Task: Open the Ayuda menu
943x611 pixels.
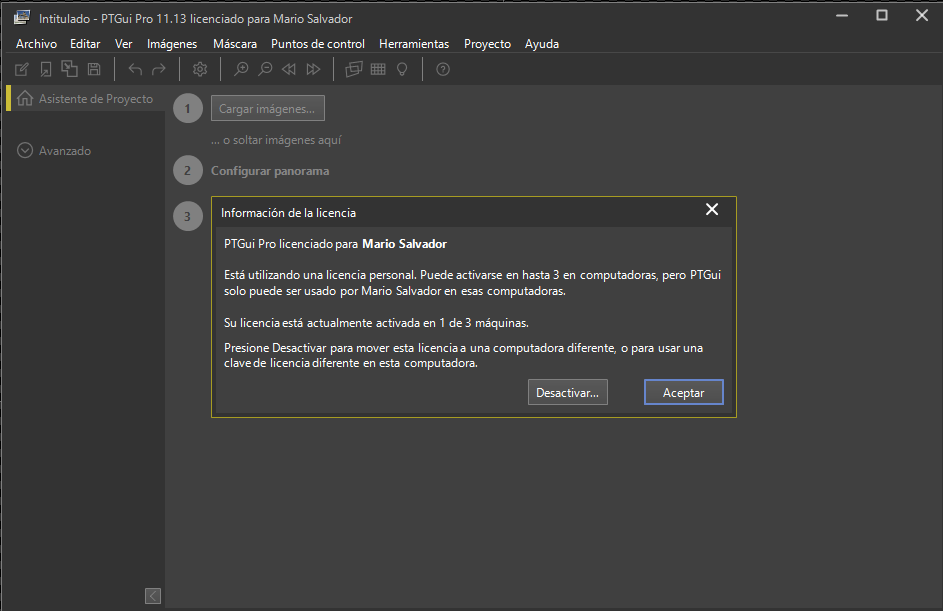Action: click(542, 44)
